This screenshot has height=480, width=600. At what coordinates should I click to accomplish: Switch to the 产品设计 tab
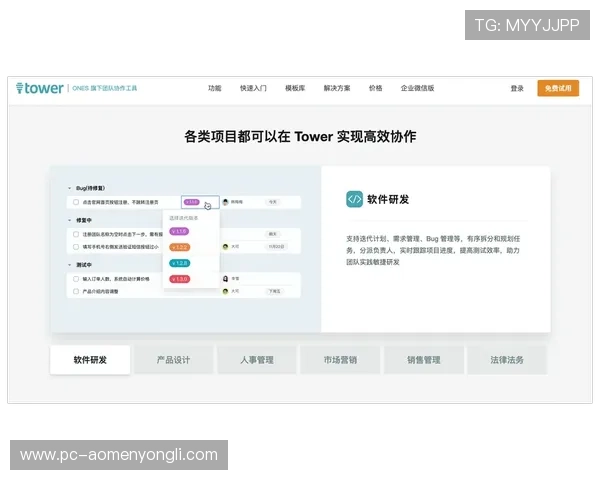[x=173, y=360]
